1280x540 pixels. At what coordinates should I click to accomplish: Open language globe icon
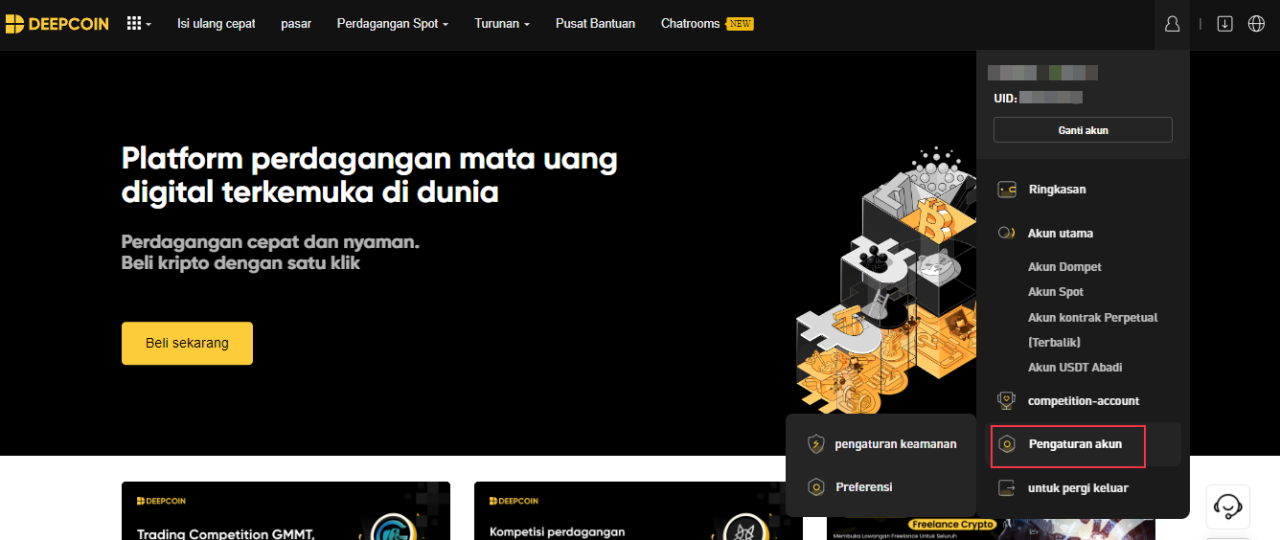[x=1257, y=24]
